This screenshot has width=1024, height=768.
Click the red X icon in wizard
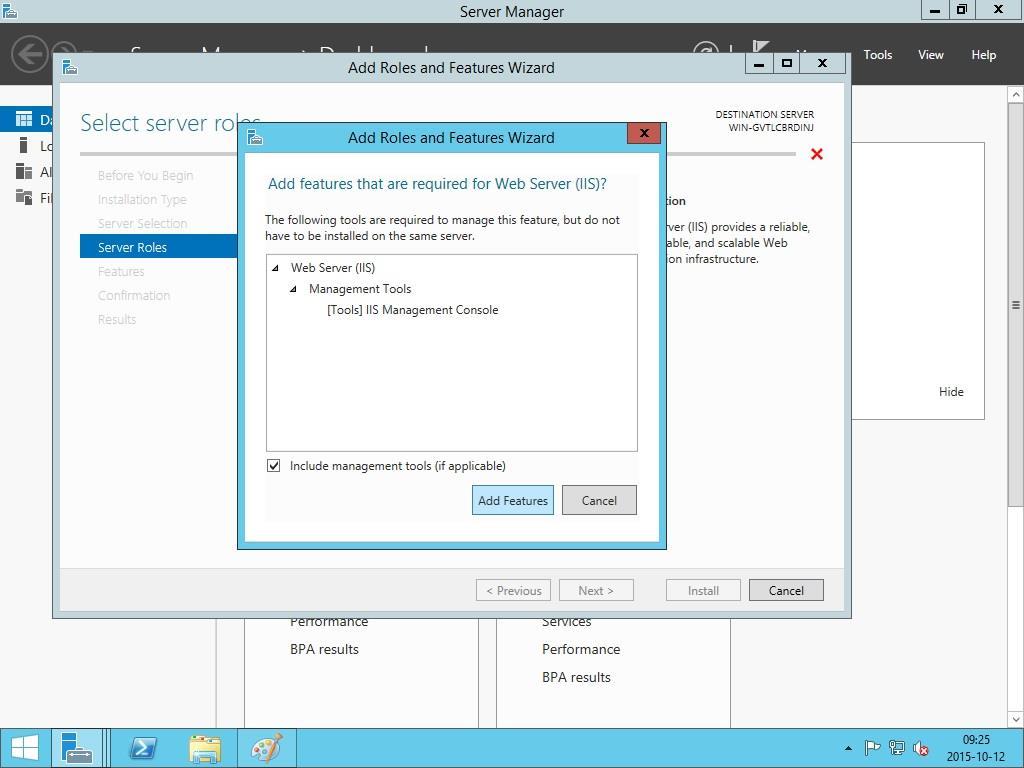point(816,154)
